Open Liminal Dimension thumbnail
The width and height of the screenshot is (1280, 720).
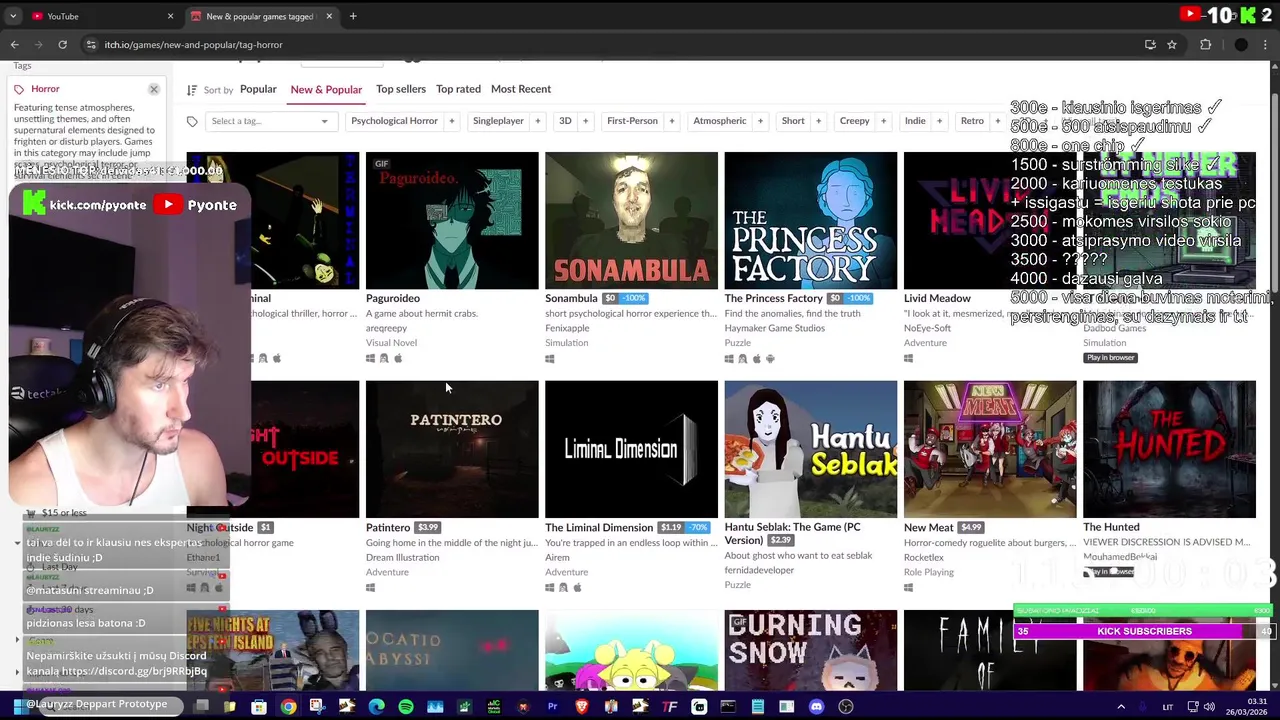click(631, 449)
